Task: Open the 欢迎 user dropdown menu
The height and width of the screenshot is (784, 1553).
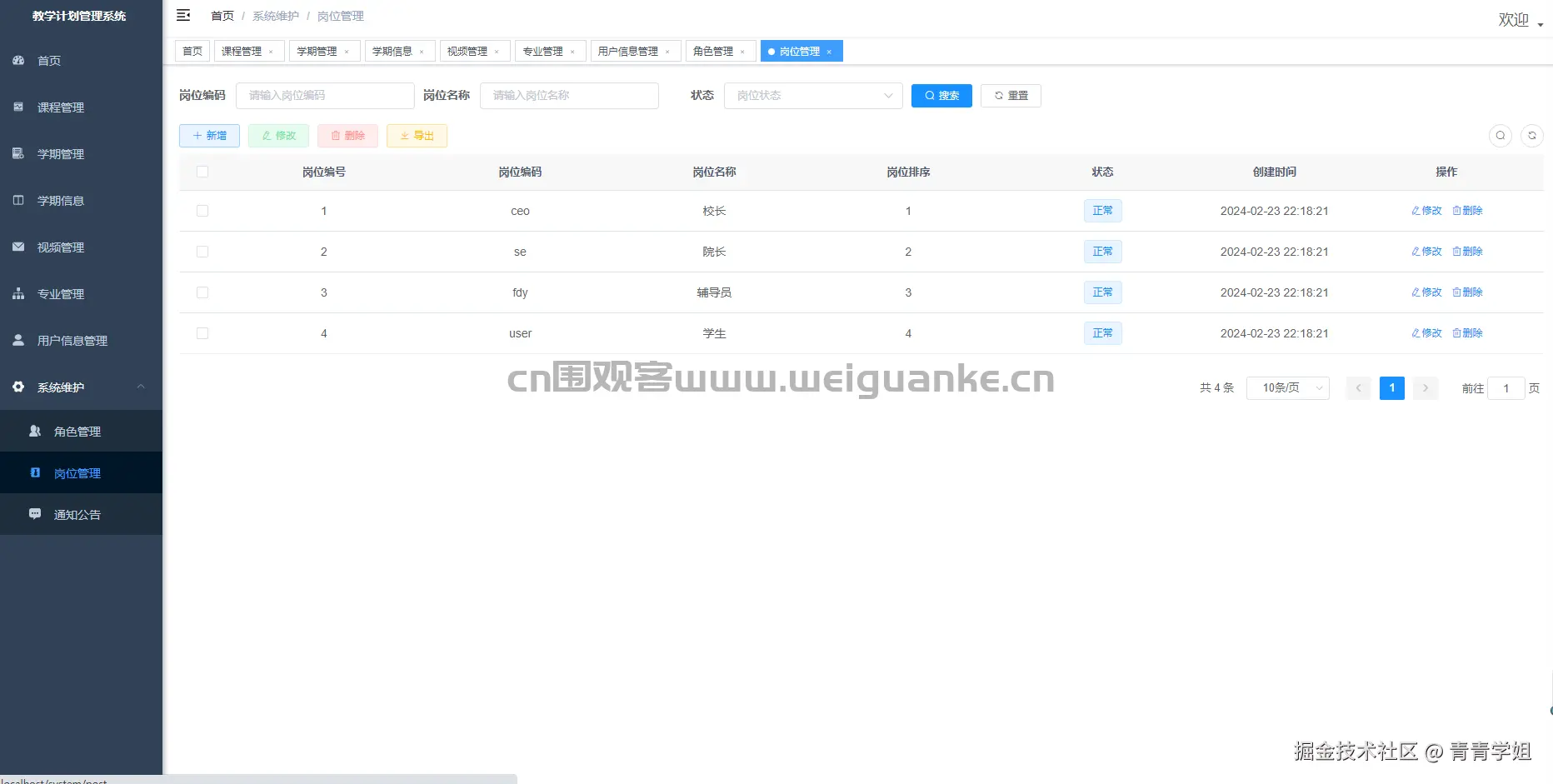Action: pyautogui.click(x=1521, y=20)
